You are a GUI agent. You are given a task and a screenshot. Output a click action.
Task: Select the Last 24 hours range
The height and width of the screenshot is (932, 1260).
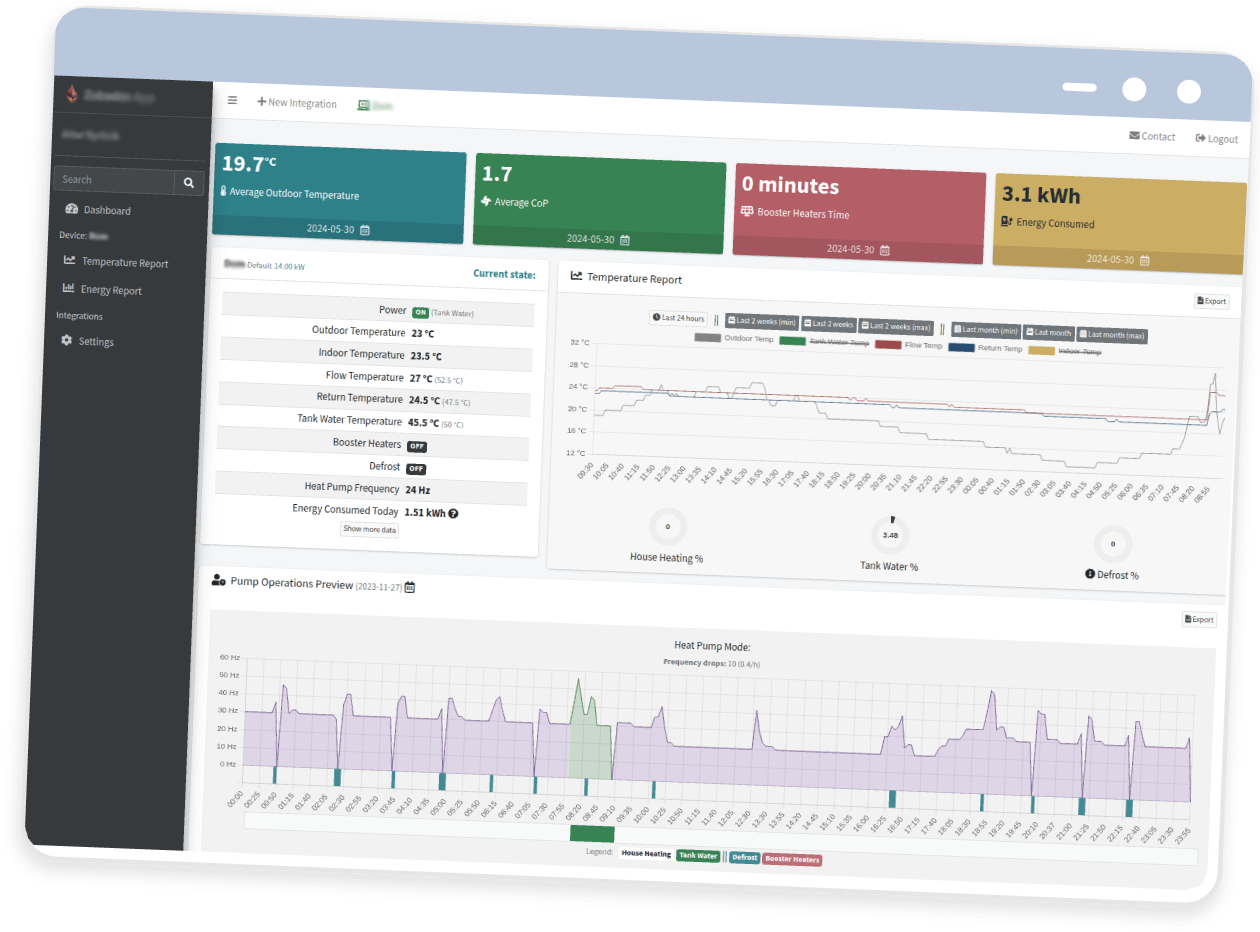[679, 318]
